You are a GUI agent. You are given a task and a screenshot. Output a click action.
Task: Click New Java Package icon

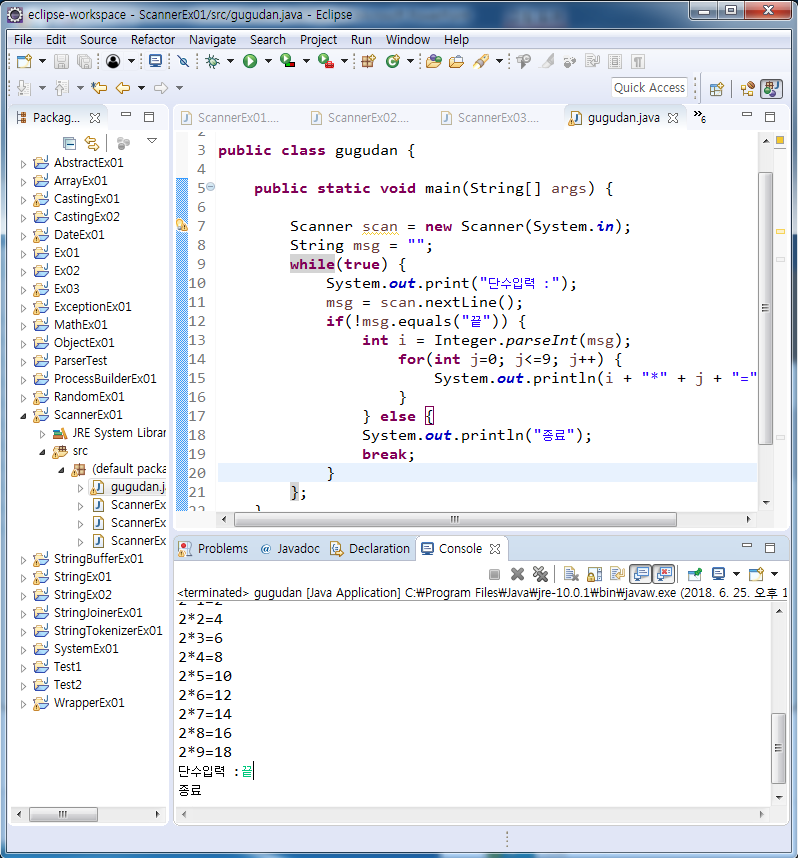[x=369, y=61]
